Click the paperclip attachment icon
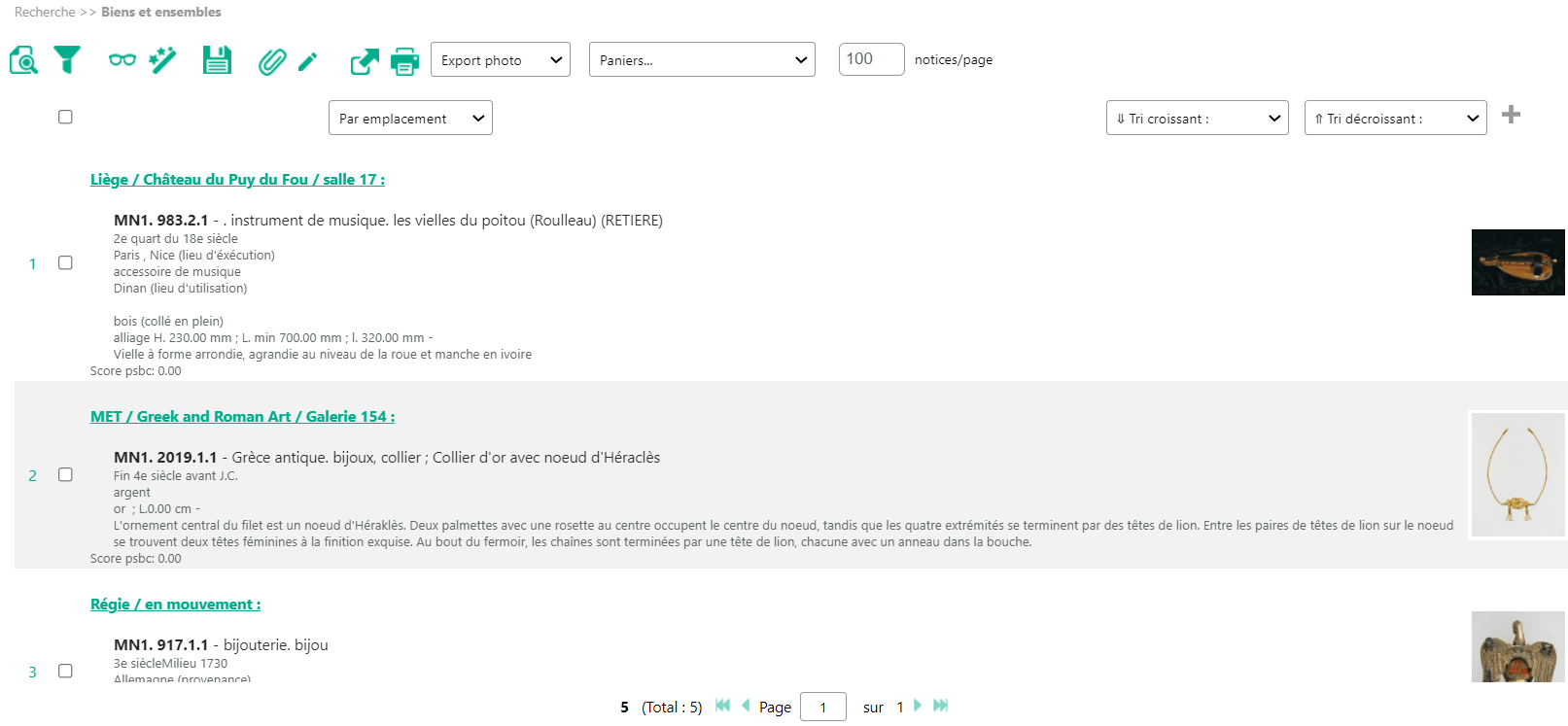 coord(272,62)
